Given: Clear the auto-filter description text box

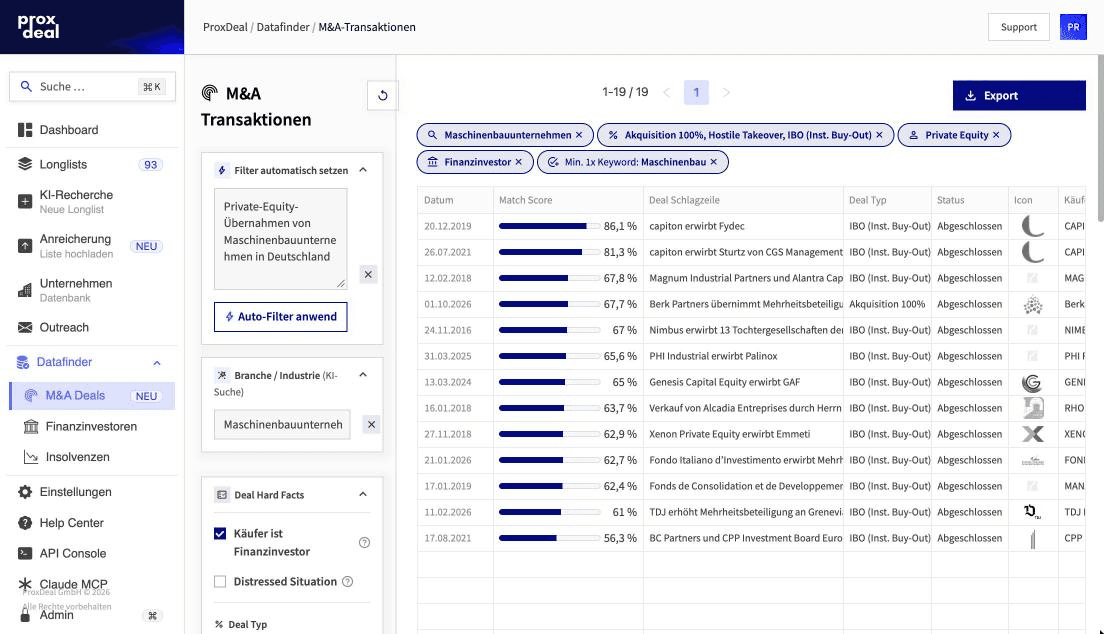Looking at the screenshot, I should click(x=368, y=274).
